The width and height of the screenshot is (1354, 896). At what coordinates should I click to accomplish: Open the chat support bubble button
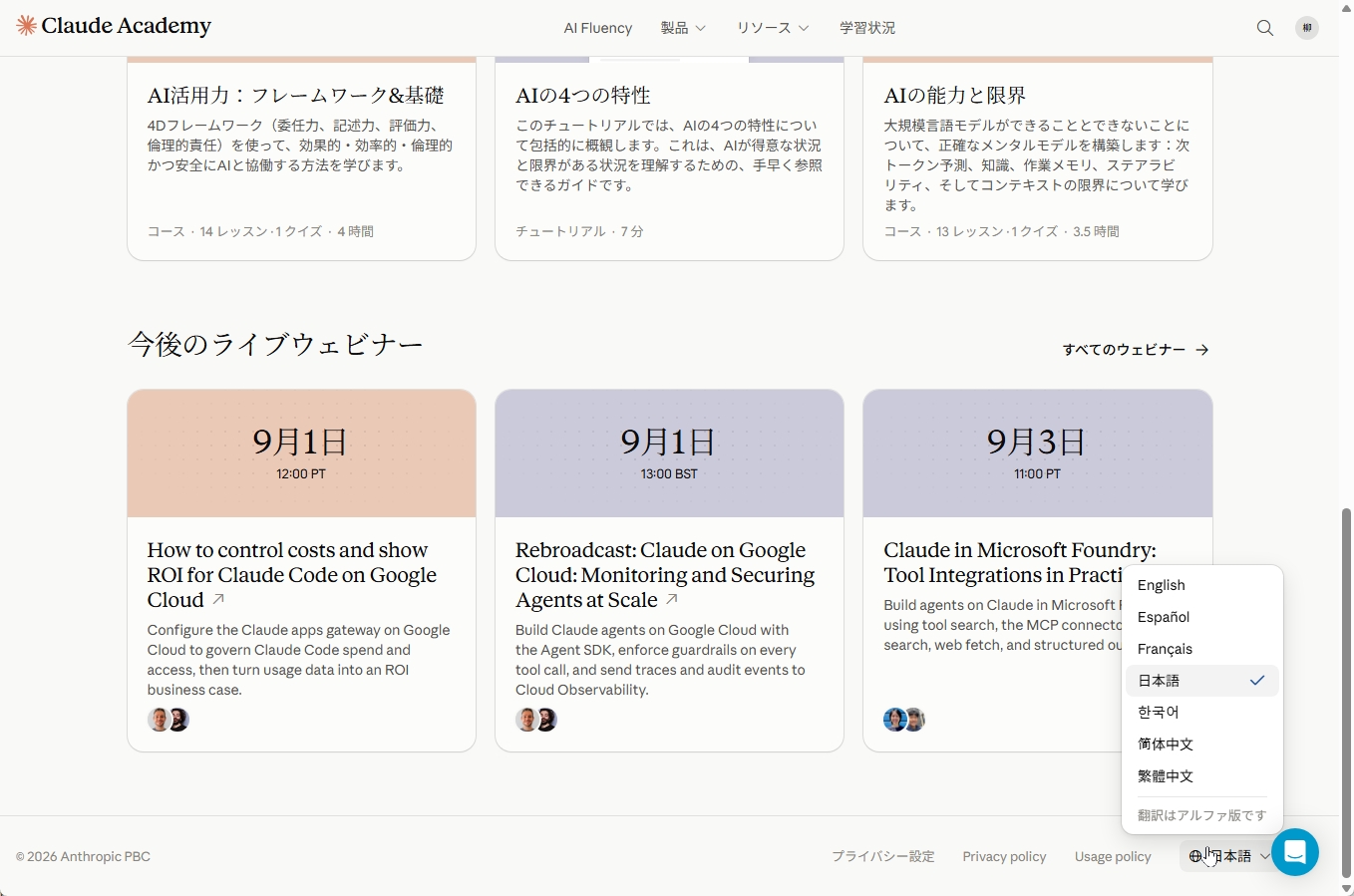coord(1295,852)
